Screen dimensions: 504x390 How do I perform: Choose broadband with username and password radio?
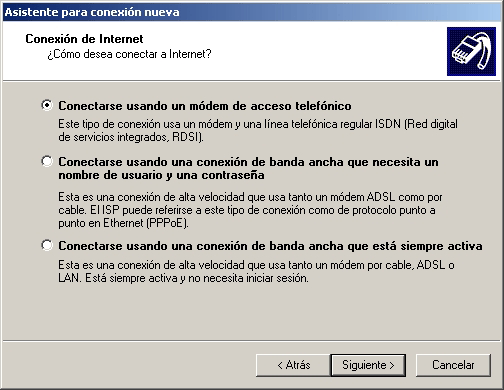pos(47,161)
